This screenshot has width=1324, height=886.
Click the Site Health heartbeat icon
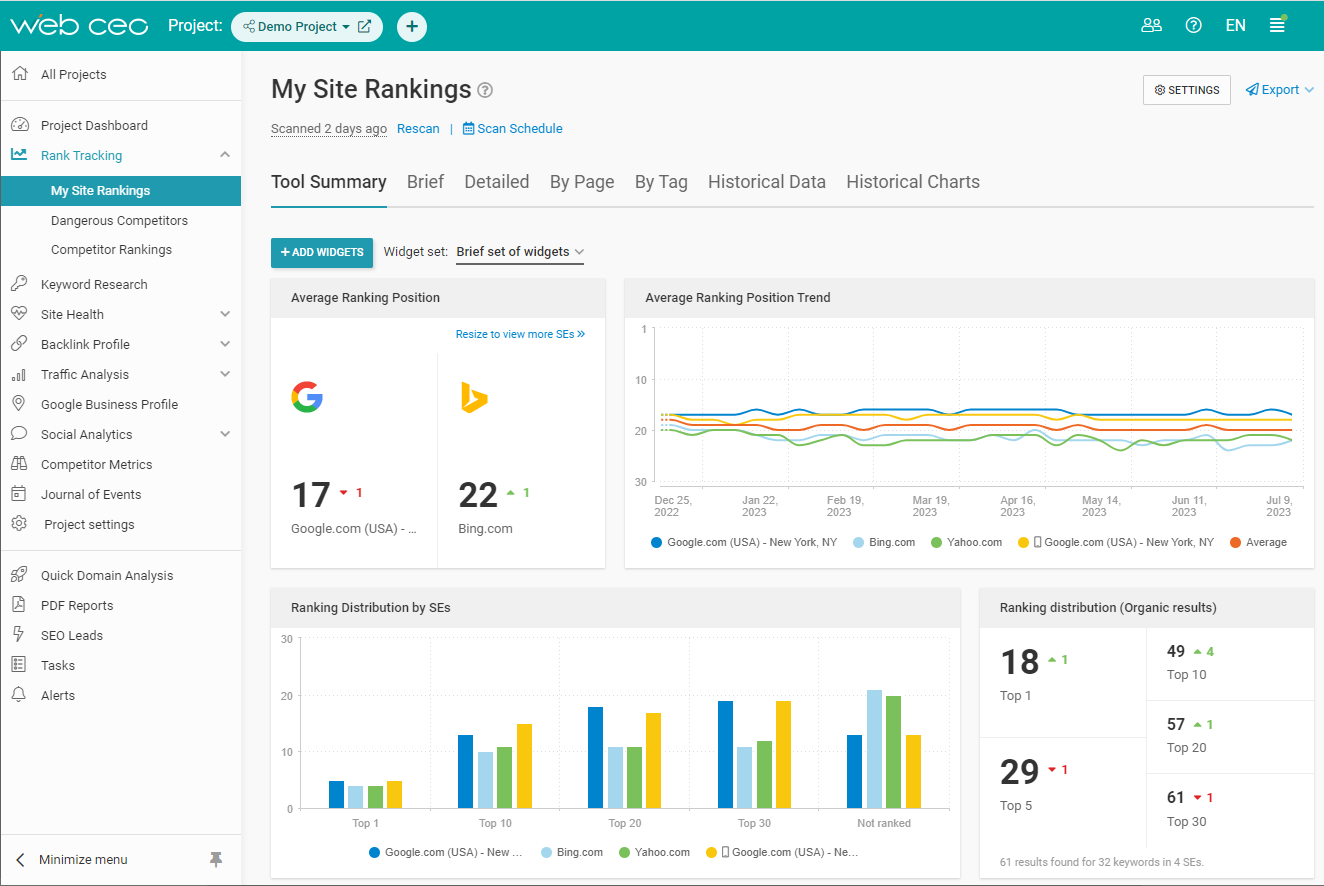[19, 314]
